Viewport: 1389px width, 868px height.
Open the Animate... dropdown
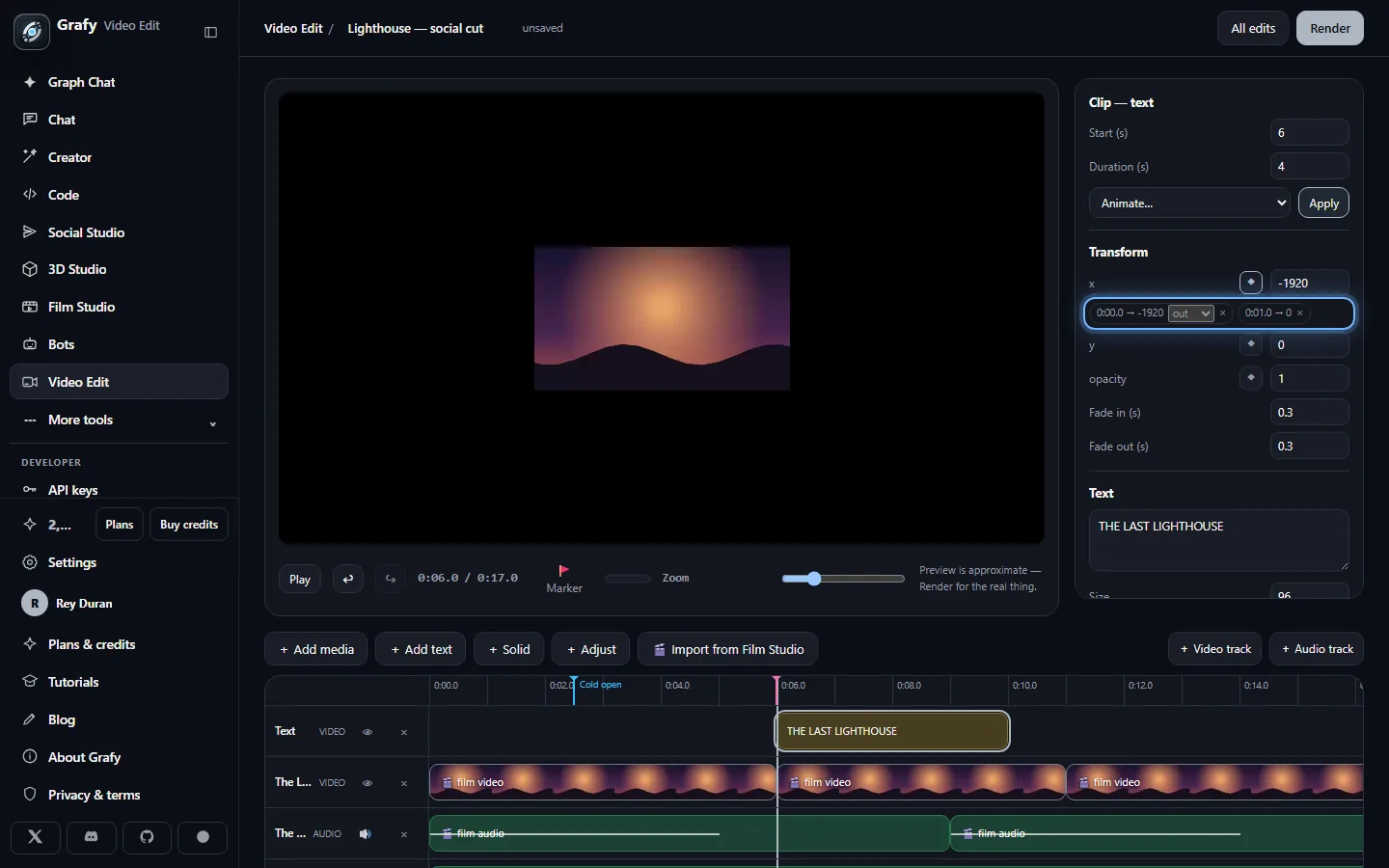(x=1189, y=203)
